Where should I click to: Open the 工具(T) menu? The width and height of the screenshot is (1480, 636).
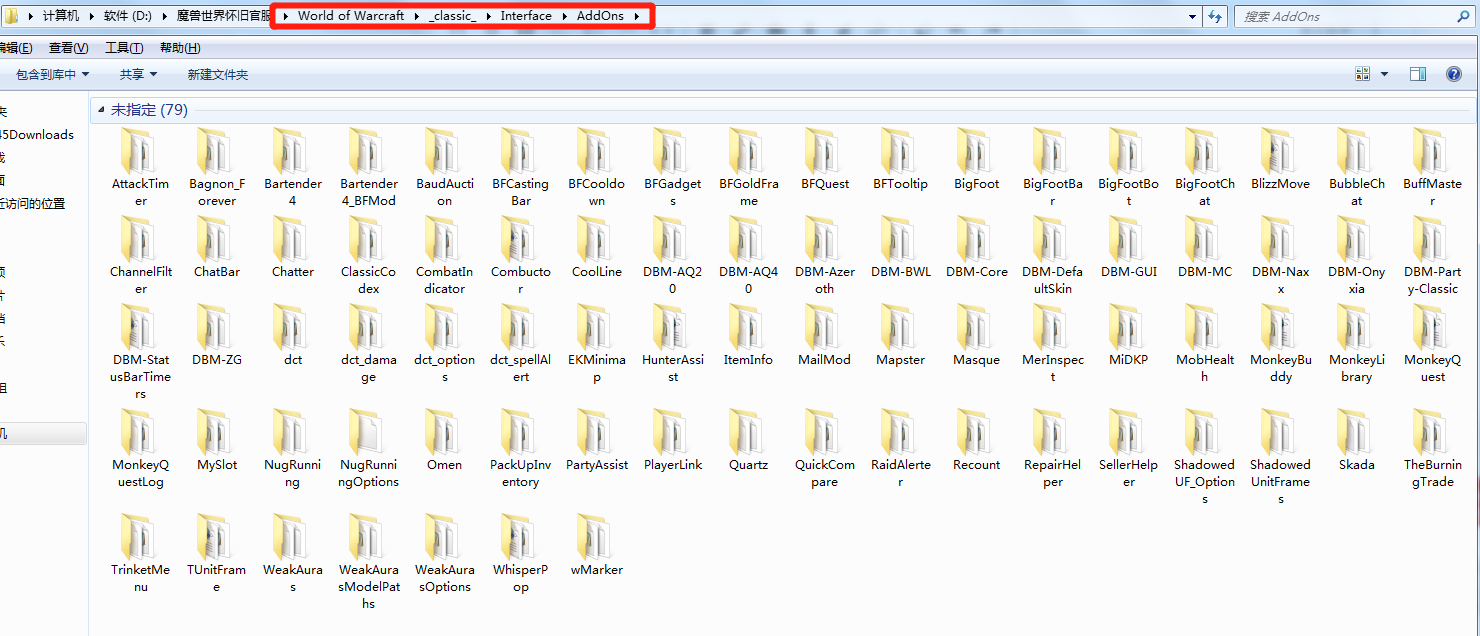[124, 48]
